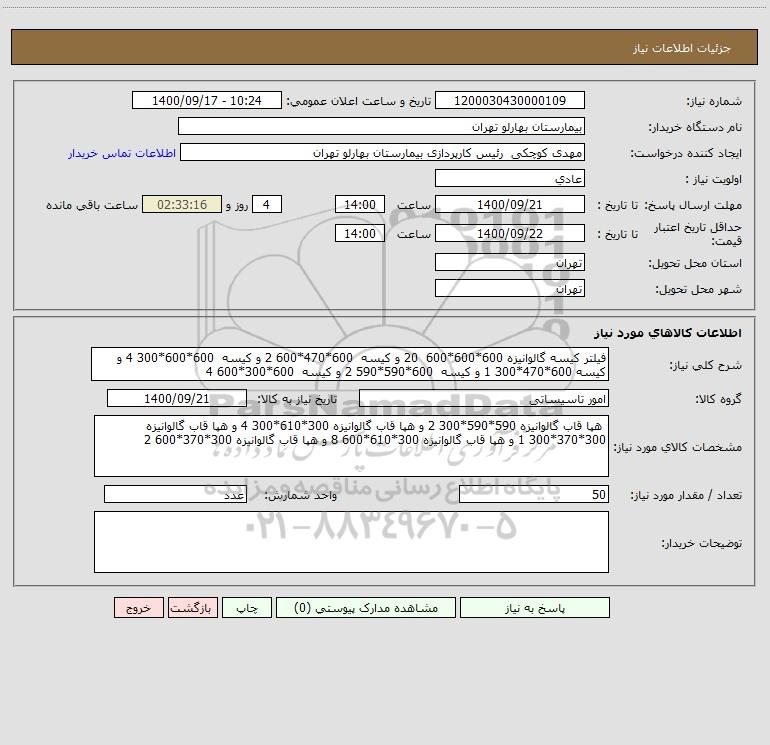Click the label ایجاد کننده درخواست
770x745 pixels.
686,153
